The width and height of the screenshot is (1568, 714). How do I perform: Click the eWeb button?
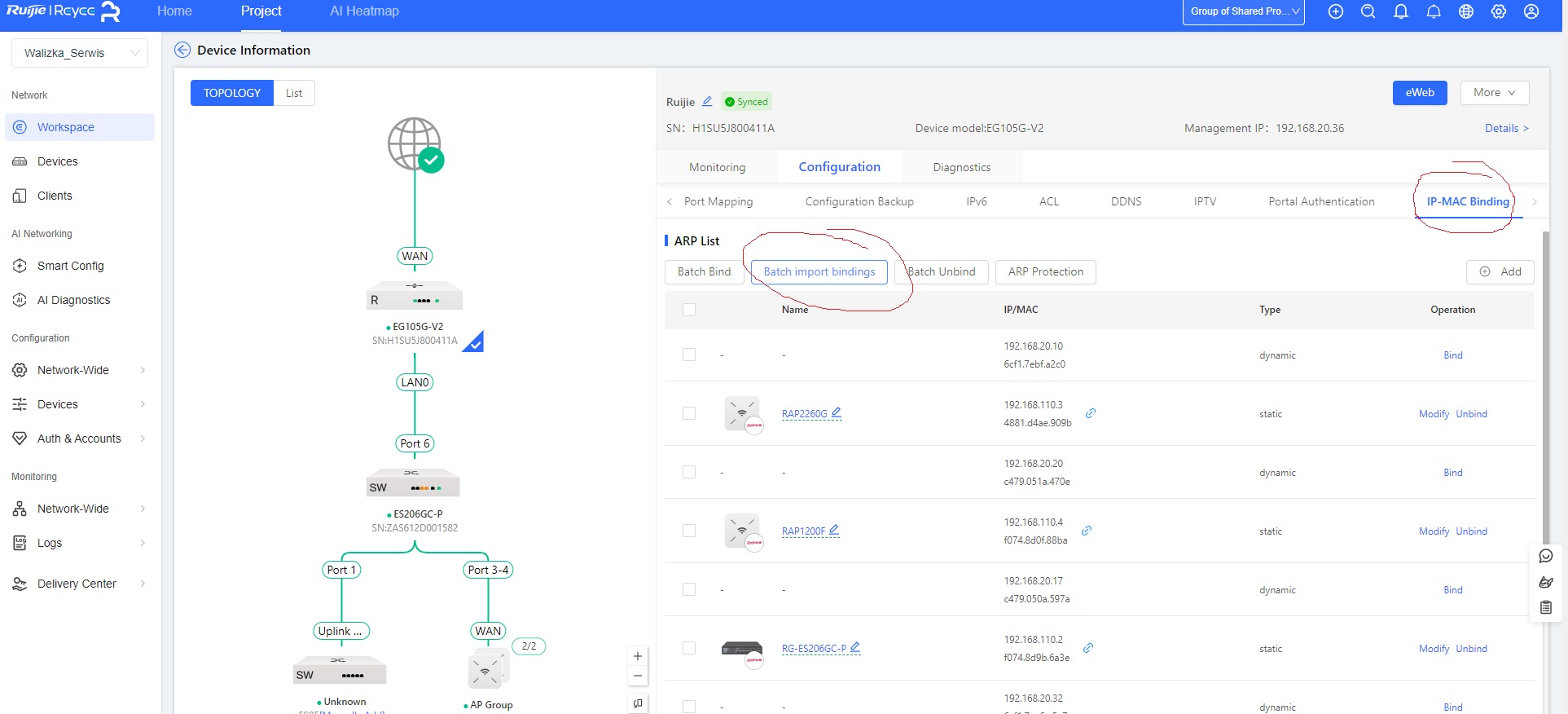pos(1420,93)
